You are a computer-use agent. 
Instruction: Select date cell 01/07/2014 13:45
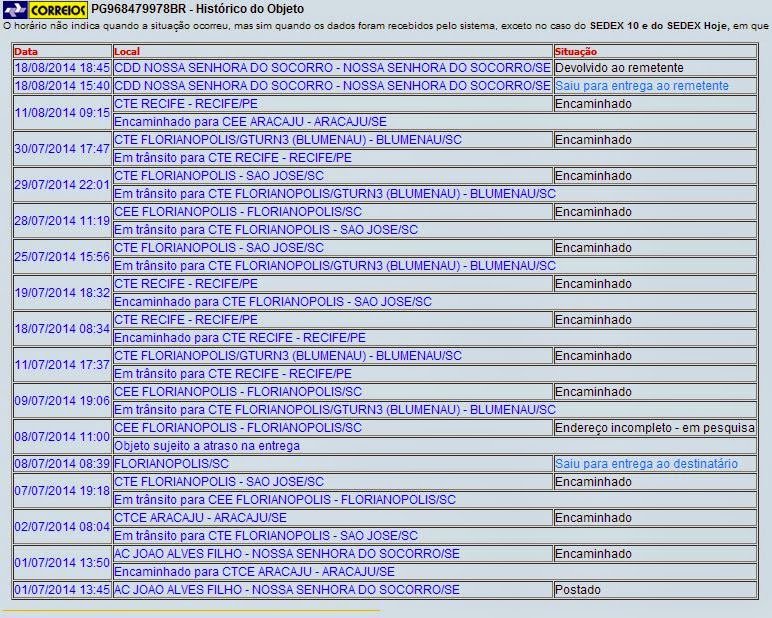point(62,589)
